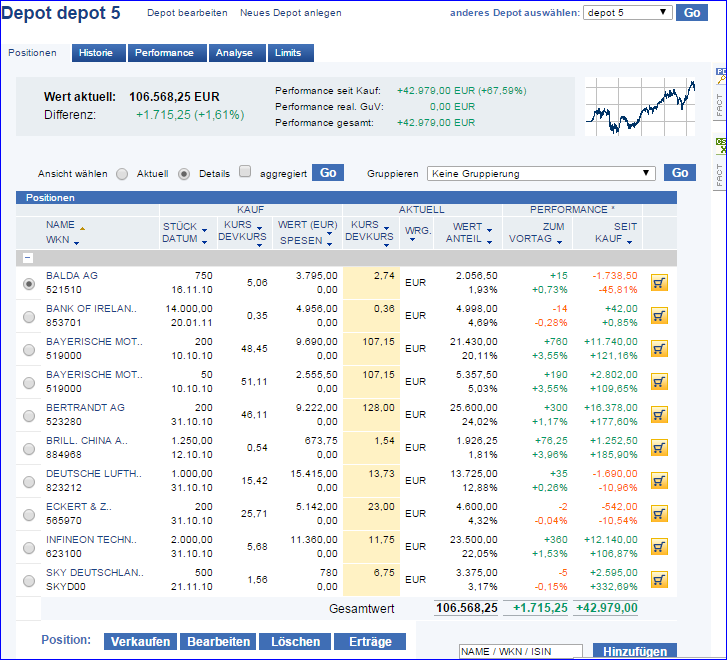The image size is (727, 660).
Task: Open the Gruppieren dropdown list
Action: [541, 173]
